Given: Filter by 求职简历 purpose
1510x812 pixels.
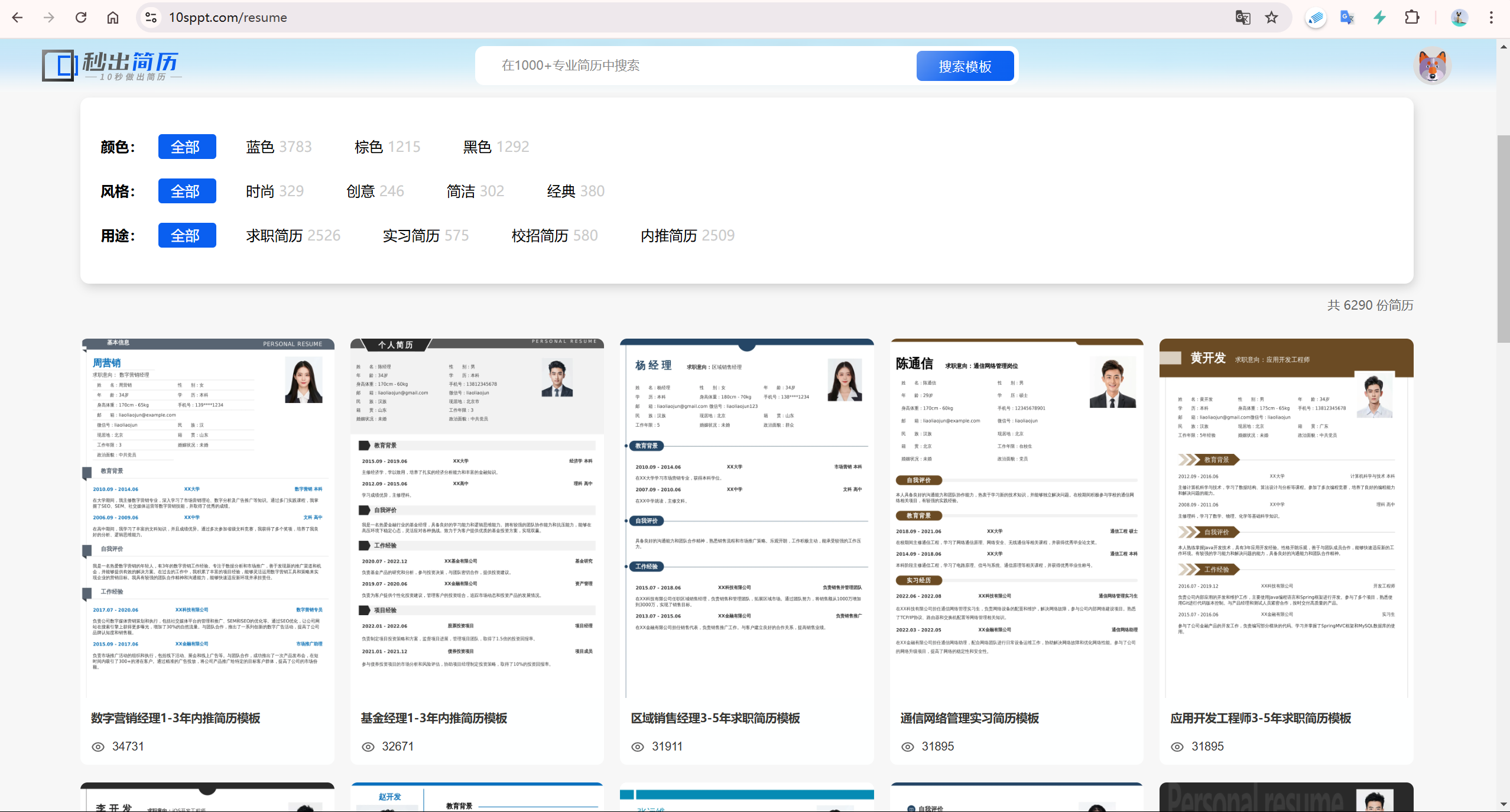Looking at the screenshot, I should 293,235.
